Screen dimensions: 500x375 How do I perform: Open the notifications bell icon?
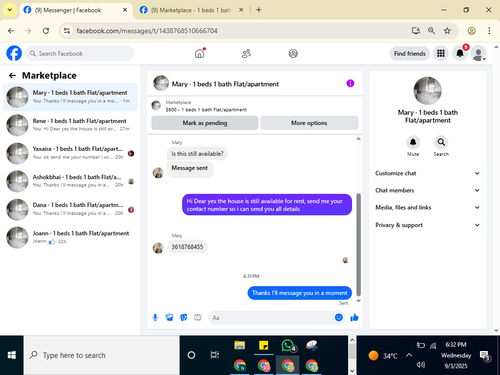[460, 53]
